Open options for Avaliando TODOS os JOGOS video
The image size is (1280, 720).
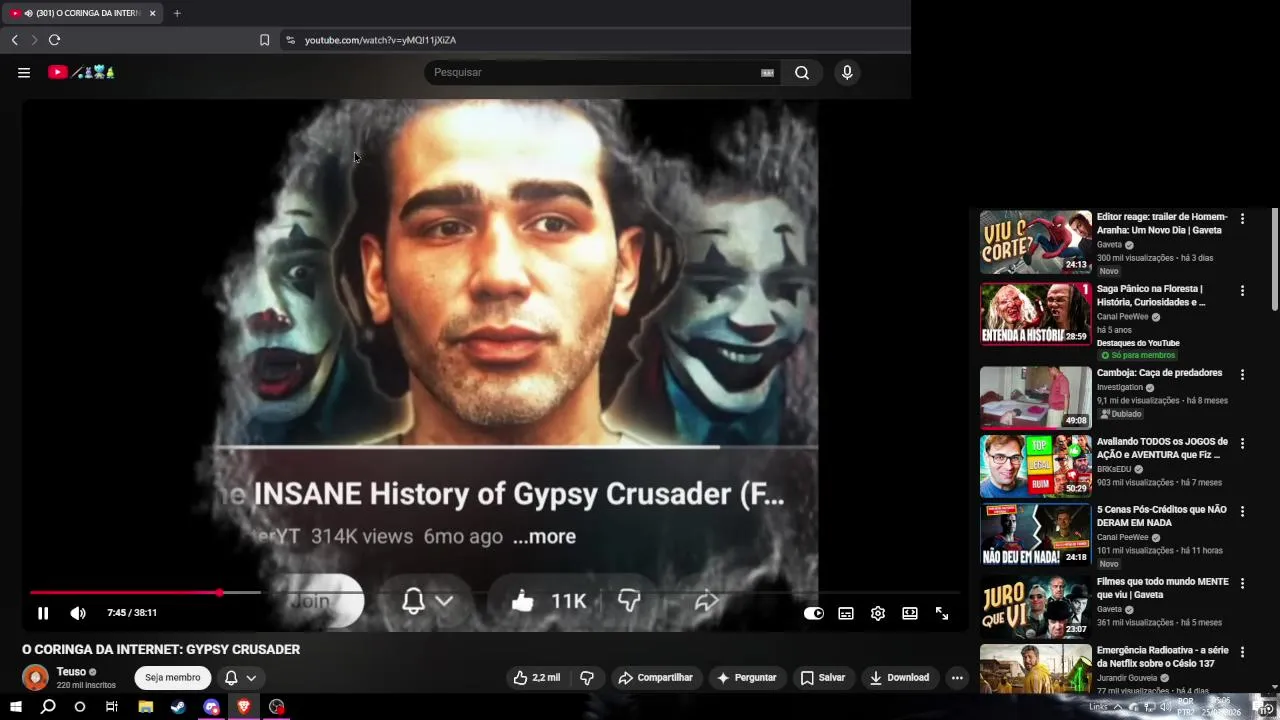(x=1242, y=442)
